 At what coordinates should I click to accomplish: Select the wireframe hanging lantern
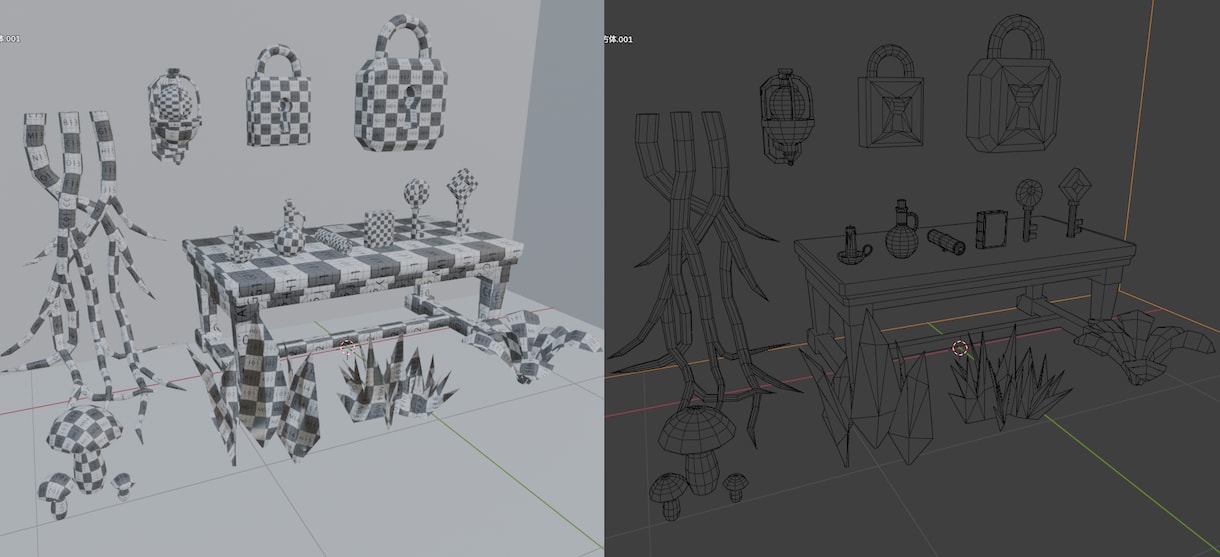click(788, 117)
